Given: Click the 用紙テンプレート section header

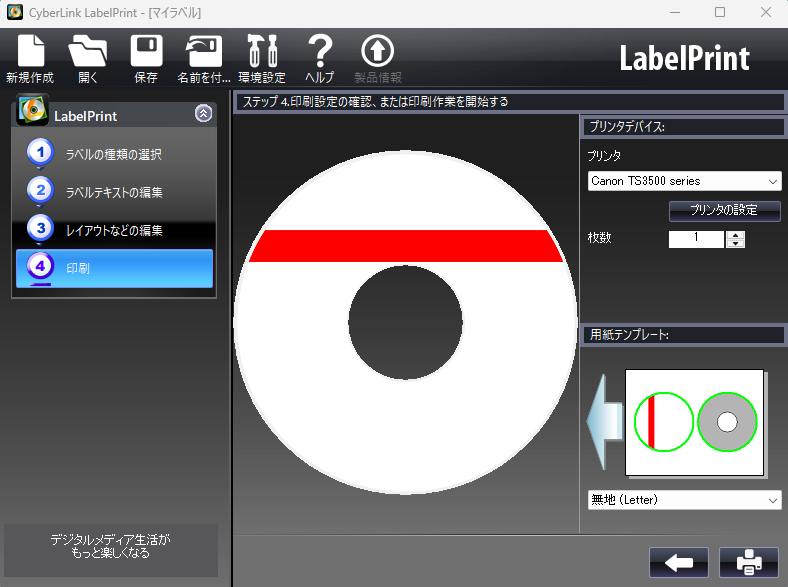Looking at the screenshot, I should (x=683, y=335).
